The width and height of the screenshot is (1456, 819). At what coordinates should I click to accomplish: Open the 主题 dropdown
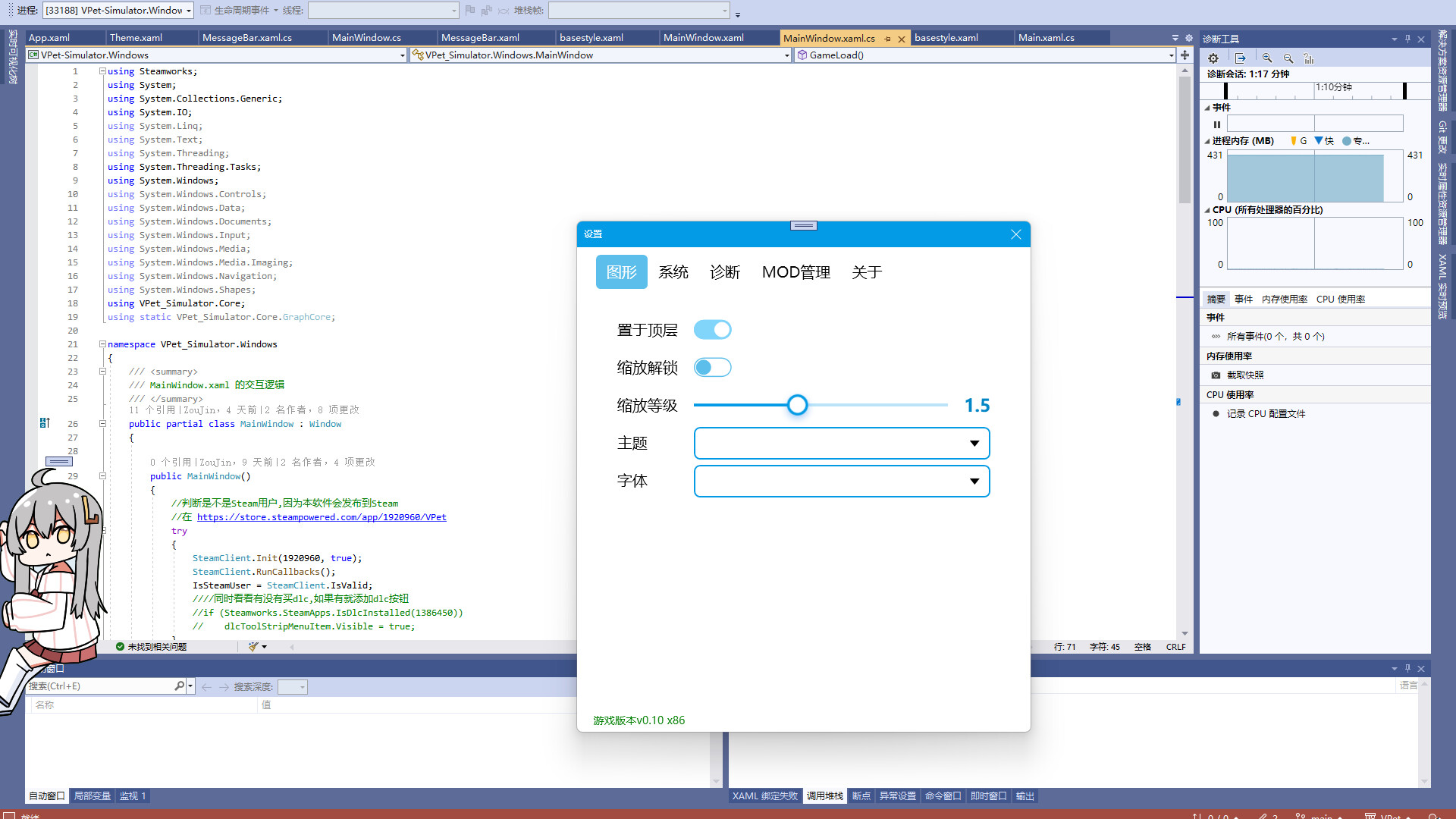pos(842,444)
